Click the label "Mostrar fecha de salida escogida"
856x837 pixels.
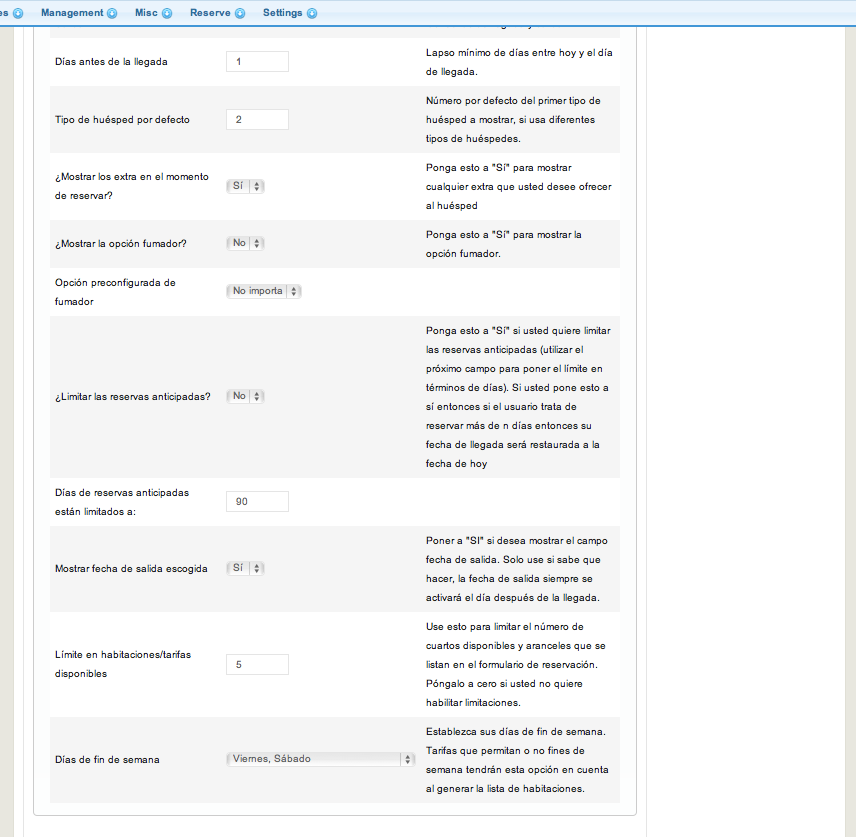click(x=131, y=569)
